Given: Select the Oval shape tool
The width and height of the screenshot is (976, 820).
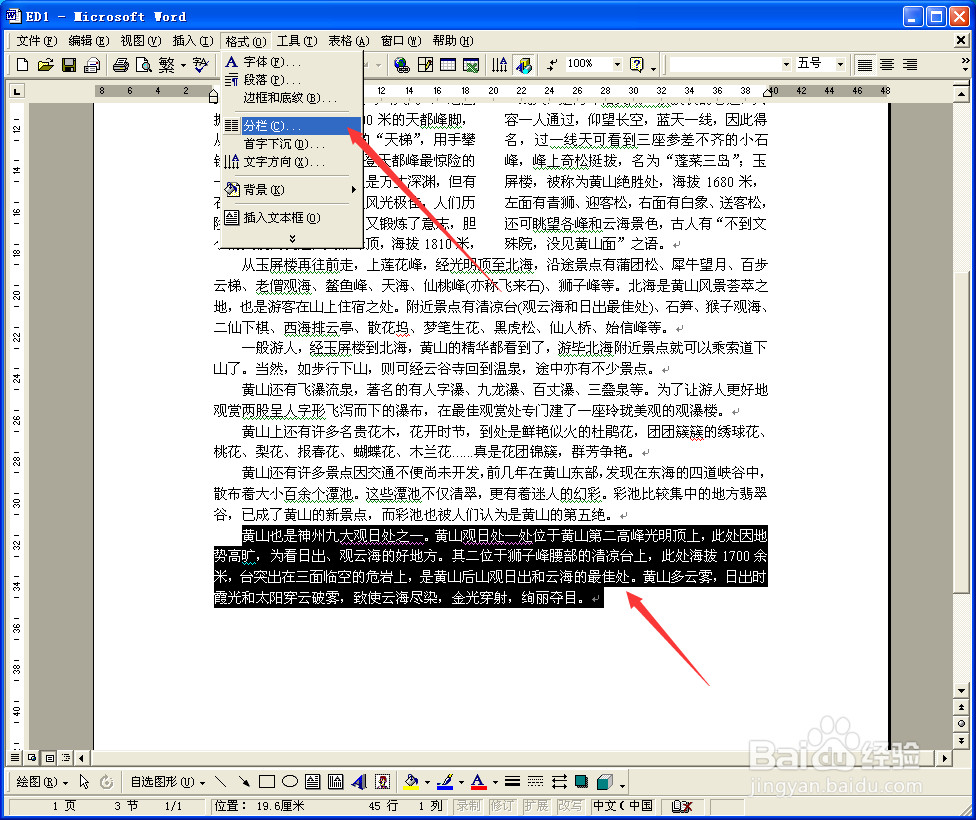Looking at the screenshot, I should [x=289, y=781].
